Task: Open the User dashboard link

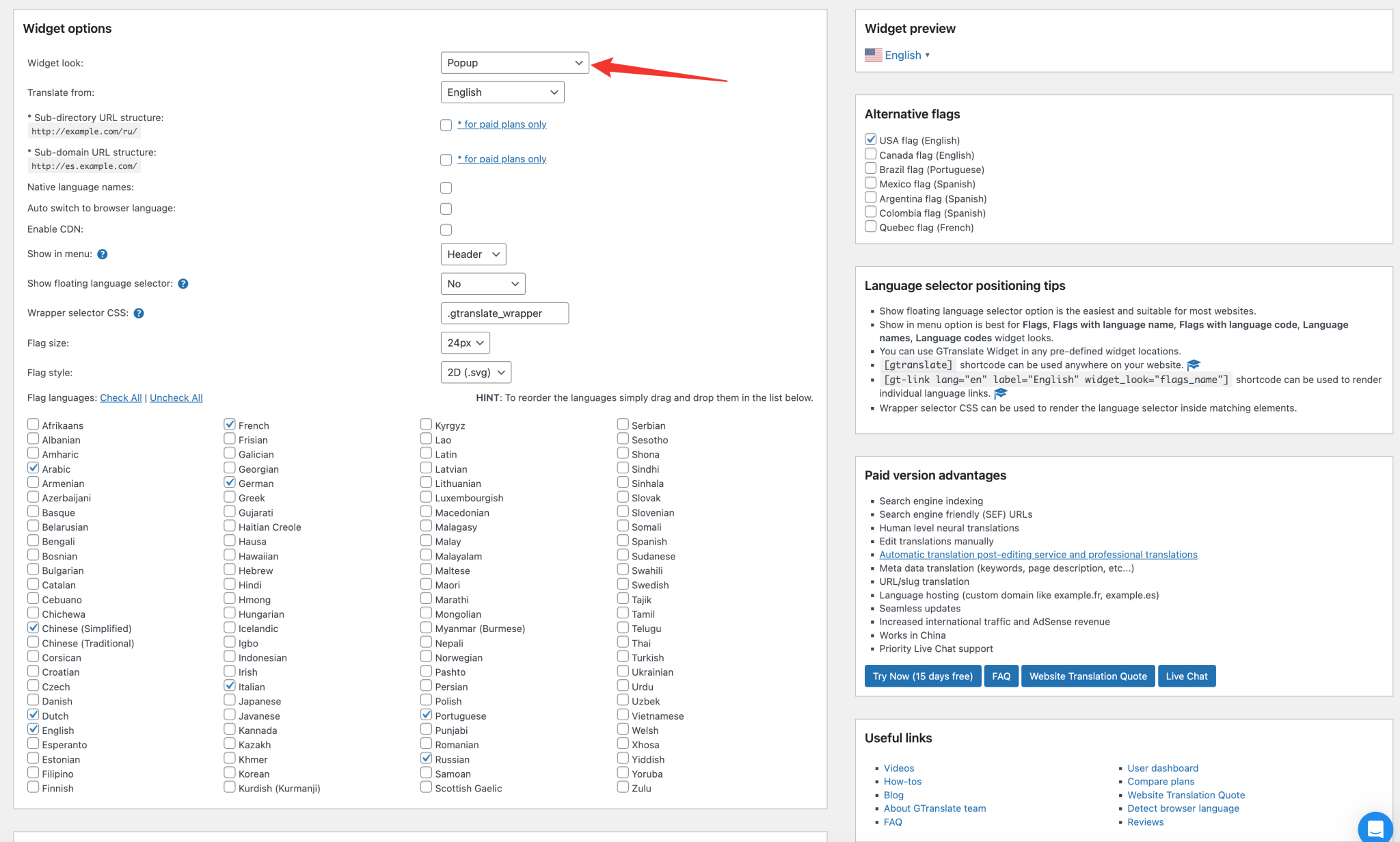Action: click(x=1162, y=768)
